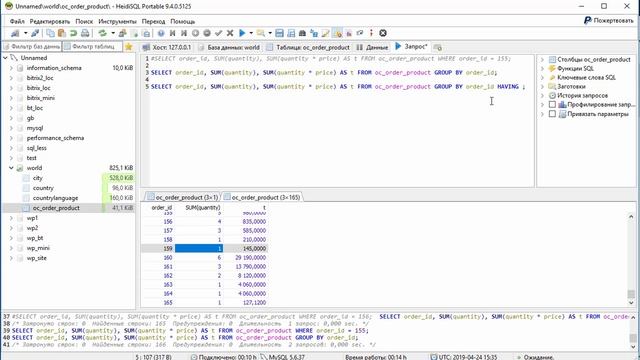Select the oc_order_product table in tree
The width and height of the screenshot is (640, 360).
click(56, 208)
